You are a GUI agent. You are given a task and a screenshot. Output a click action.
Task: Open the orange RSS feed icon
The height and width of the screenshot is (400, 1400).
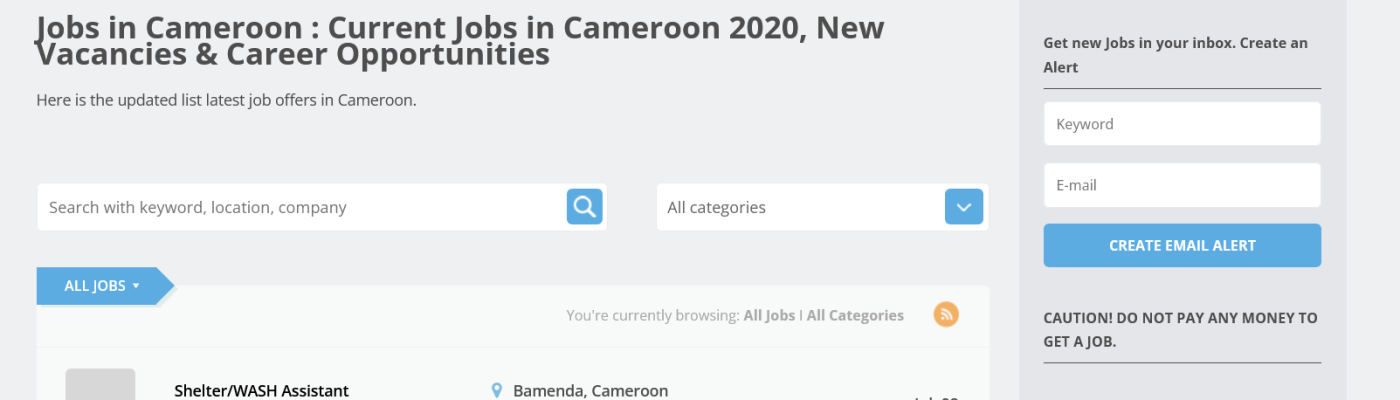click(x=946, y=314)
